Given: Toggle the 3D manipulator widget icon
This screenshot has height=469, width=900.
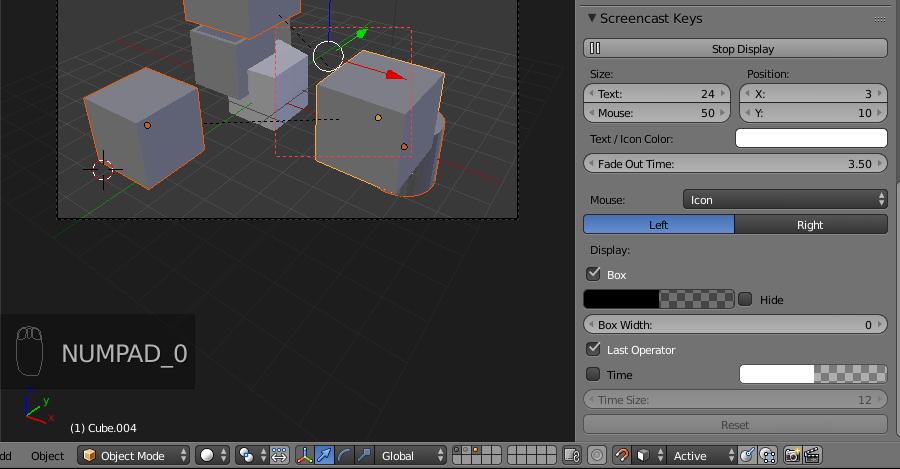Looking at the screenshot, I should 304,456.
